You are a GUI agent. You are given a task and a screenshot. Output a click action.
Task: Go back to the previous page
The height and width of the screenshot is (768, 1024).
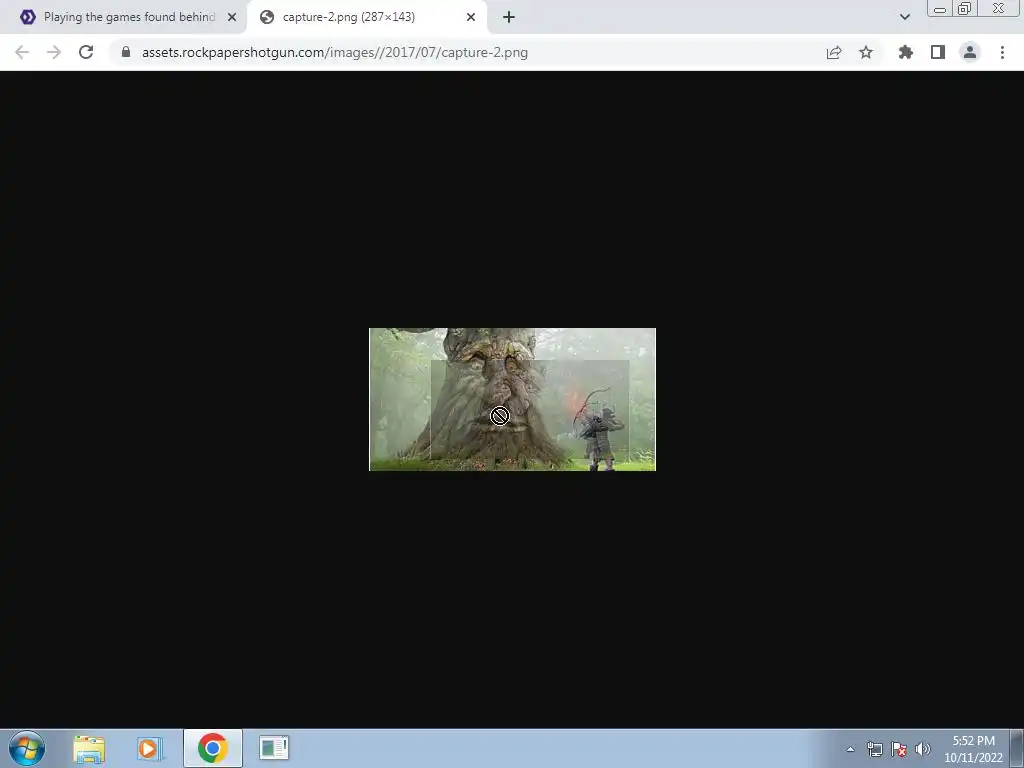click(22, 52)
